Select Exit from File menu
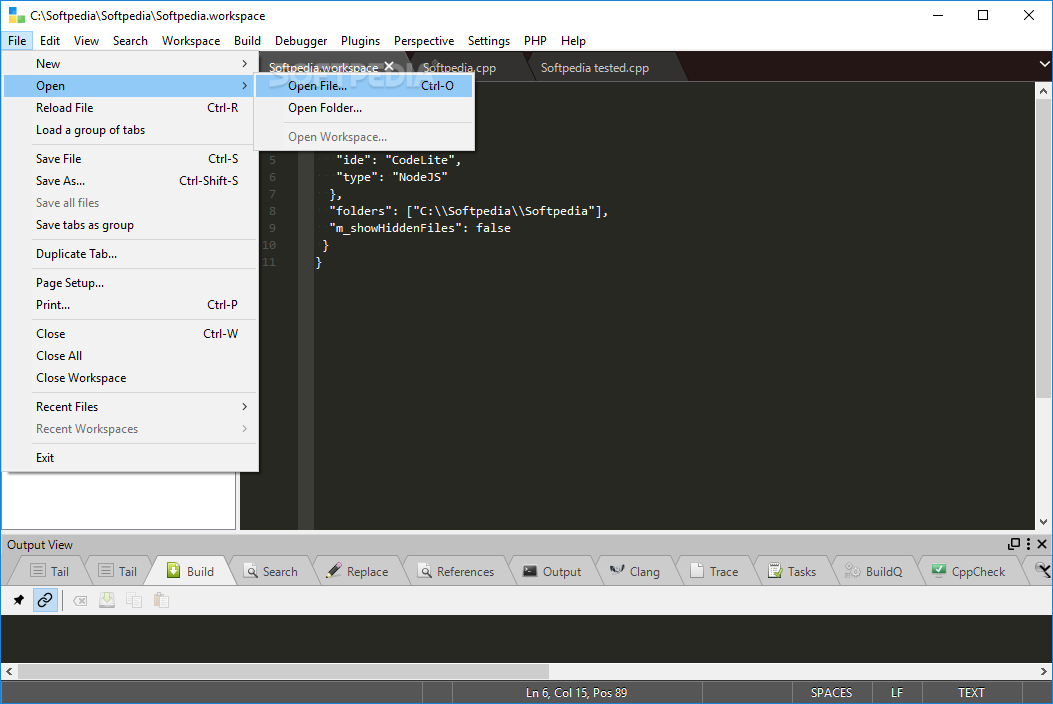Viewport: 1053px width, 704px height. tap(130, 458)
